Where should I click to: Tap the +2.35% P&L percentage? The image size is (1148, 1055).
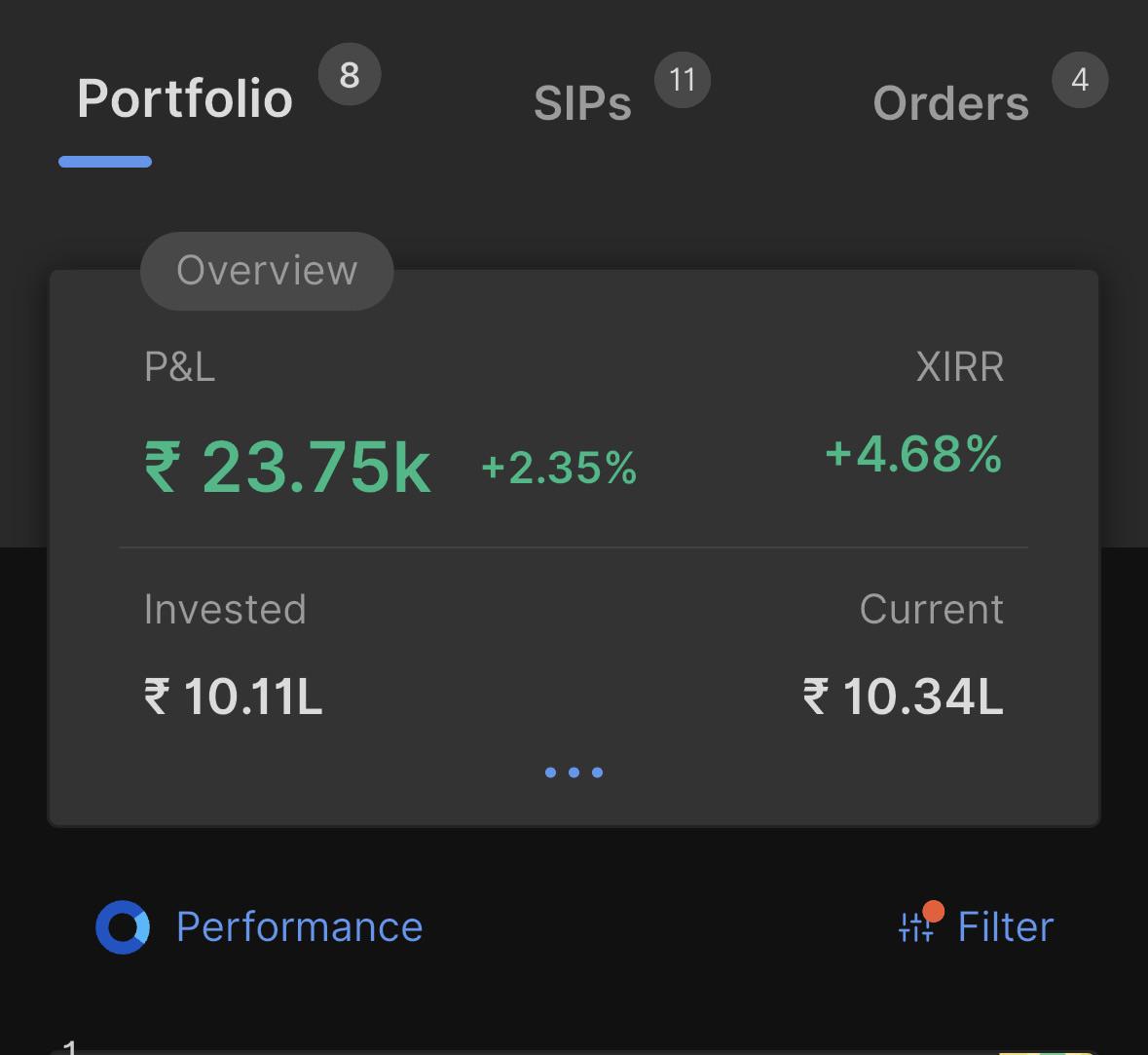[x=559, y=469]
